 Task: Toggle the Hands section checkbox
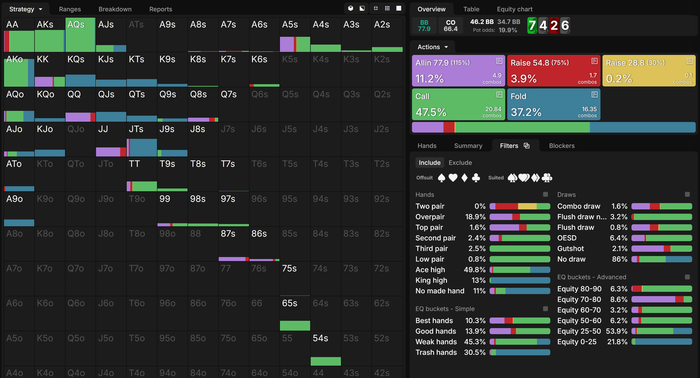[545, 195]
